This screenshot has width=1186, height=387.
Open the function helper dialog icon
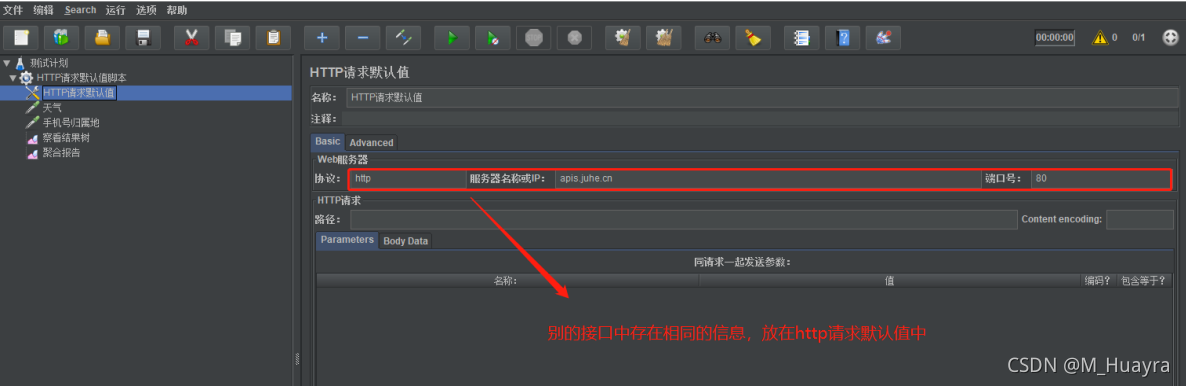coord(802,38)
